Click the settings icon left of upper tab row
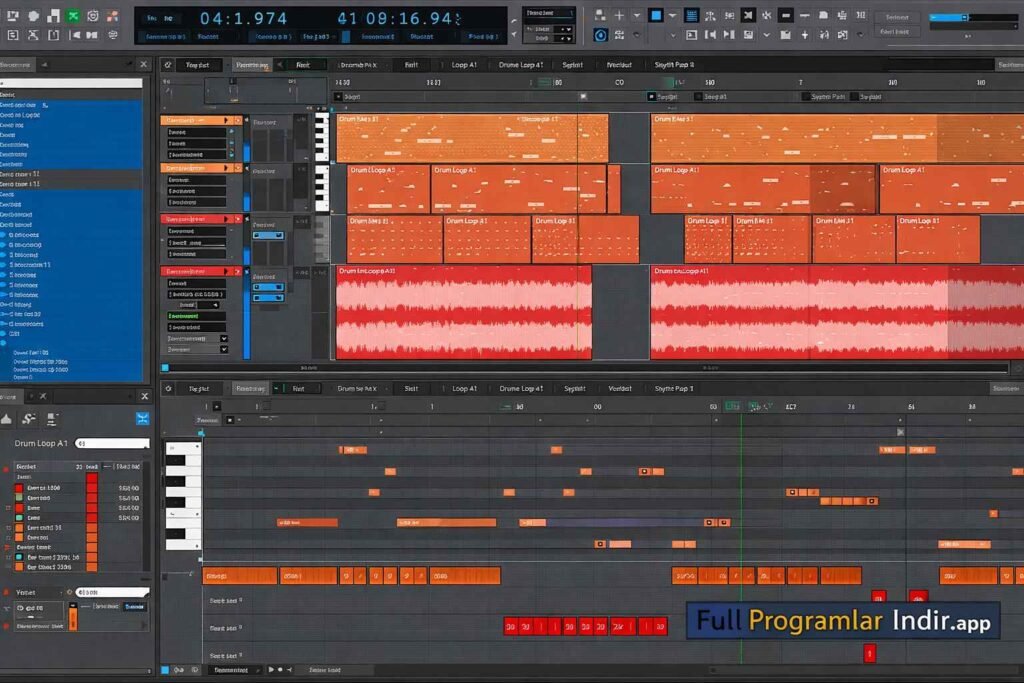This screenshot has width=1024, height=683. [168, 64]
